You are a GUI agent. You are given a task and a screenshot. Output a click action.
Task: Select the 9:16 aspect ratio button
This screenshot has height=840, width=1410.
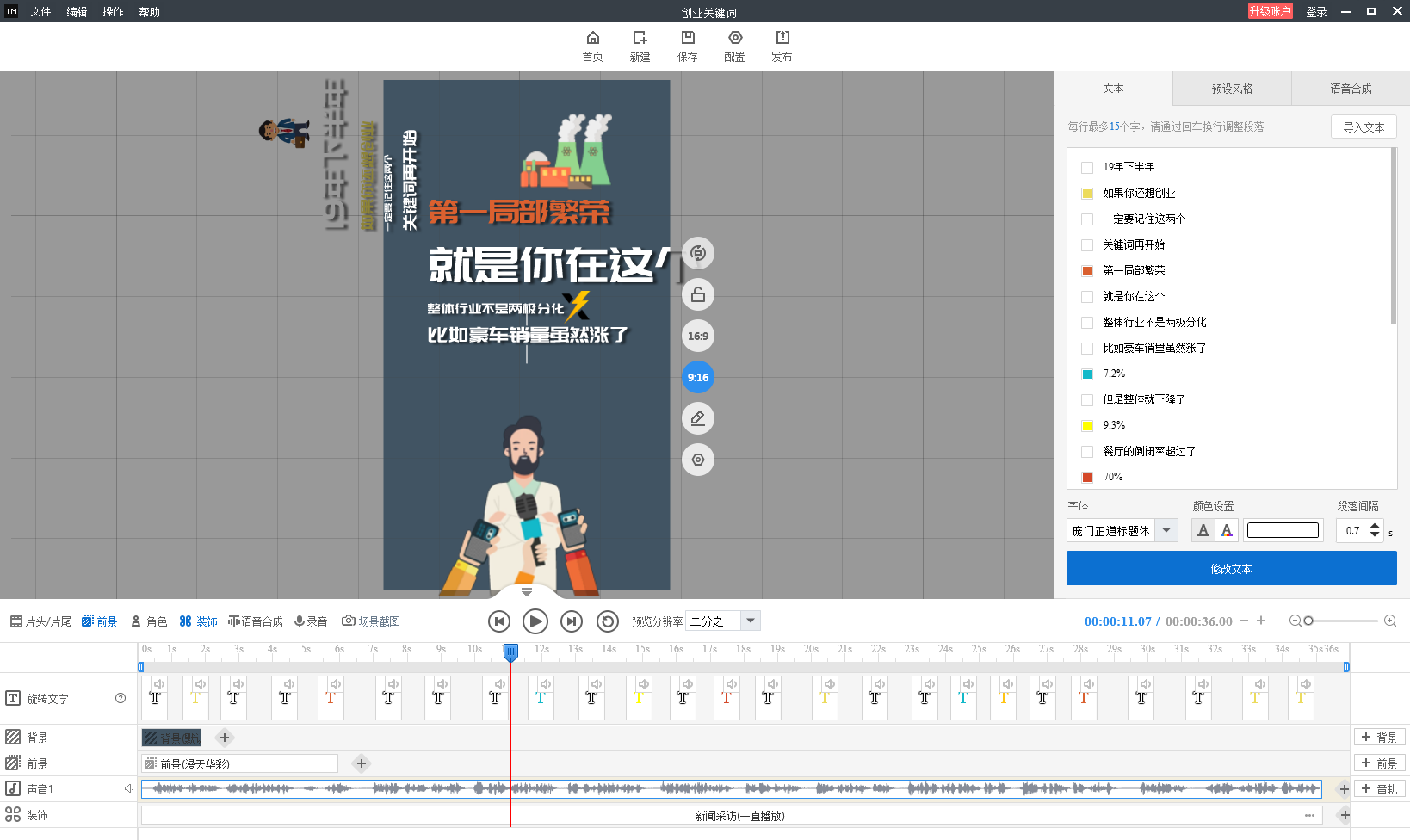(x=698, y=377)
